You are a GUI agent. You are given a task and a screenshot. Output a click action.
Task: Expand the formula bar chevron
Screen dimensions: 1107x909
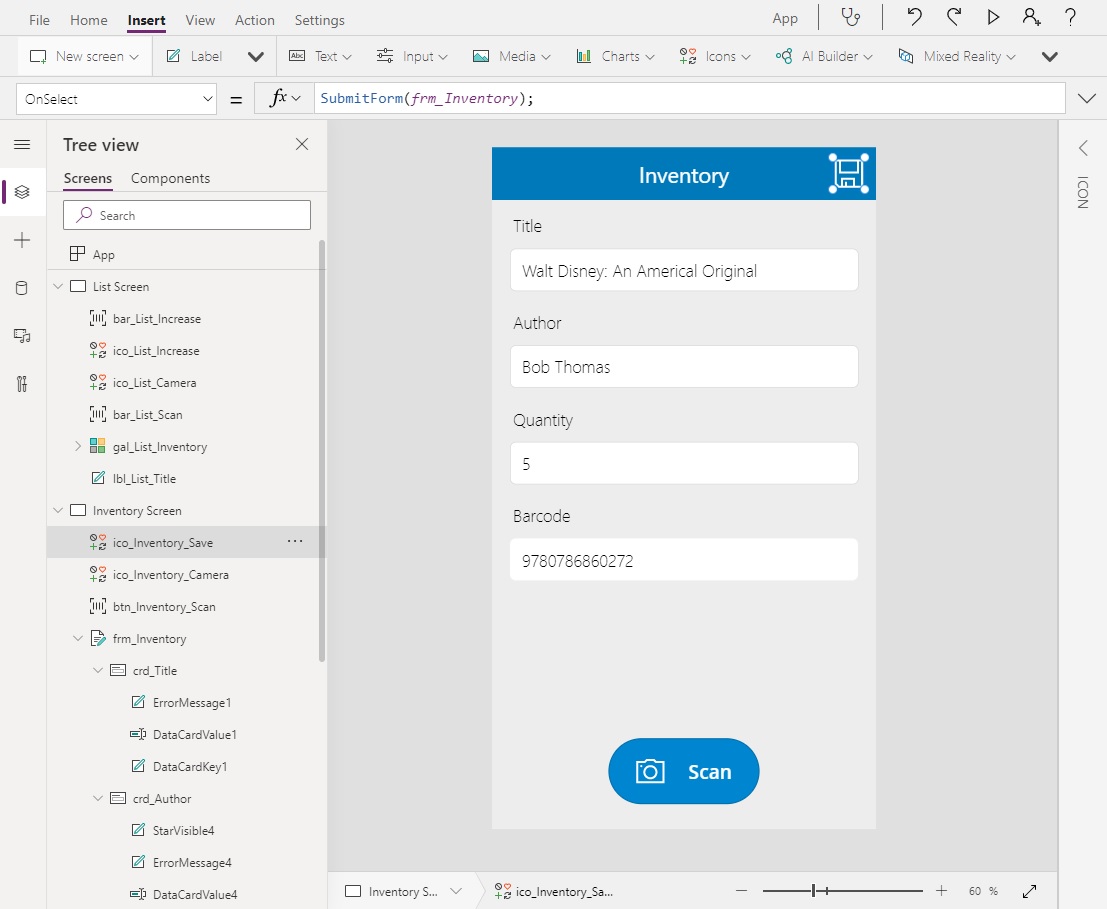tap(1087, 98)
